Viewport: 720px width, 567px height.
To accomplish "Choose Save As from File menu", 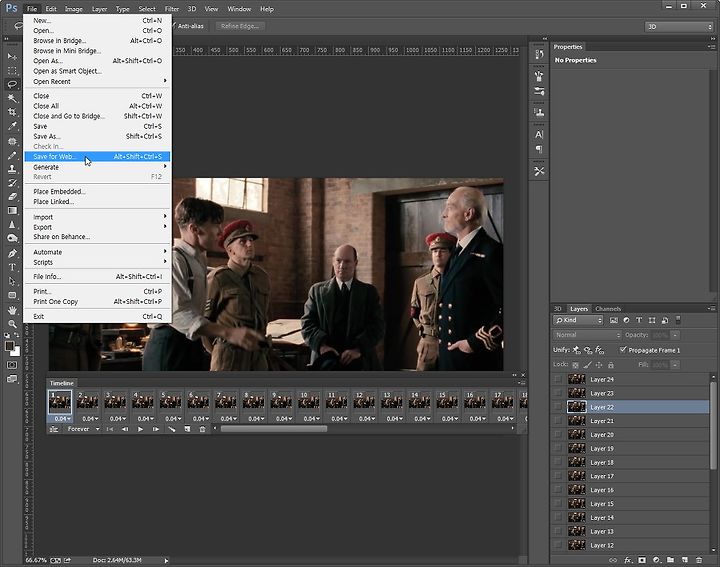I will (x=97, y=136).
